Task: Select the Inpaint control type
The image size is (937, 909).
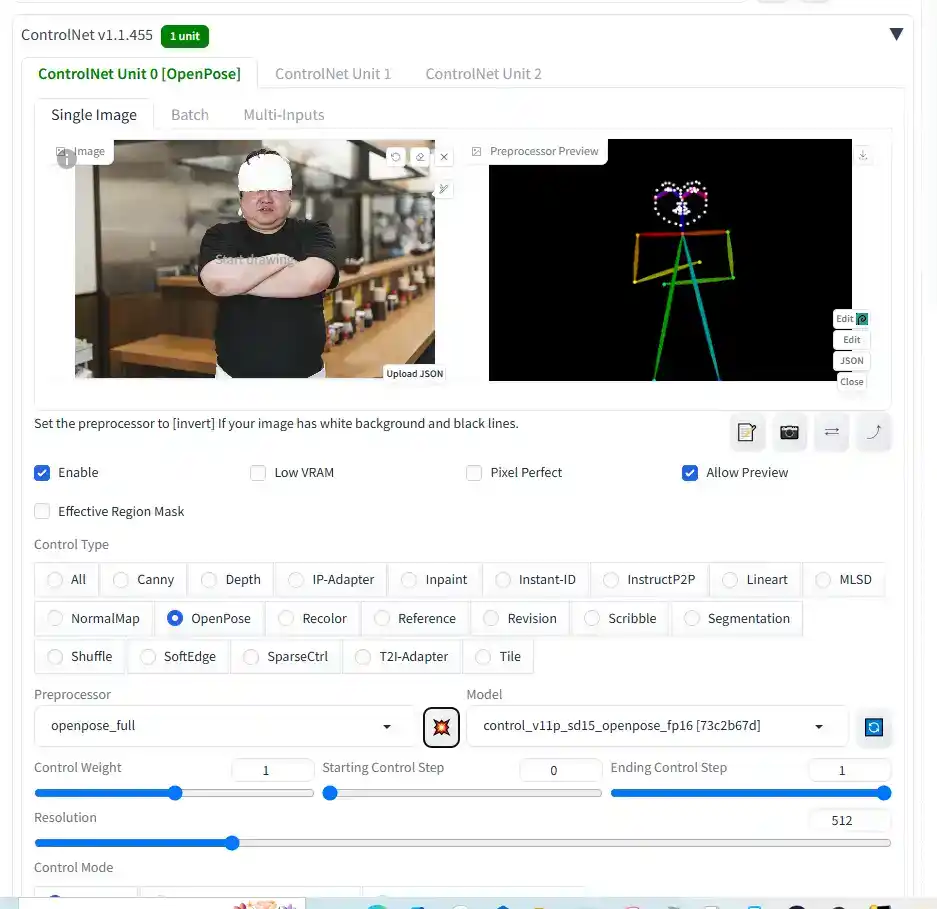Action: point(434,580)
